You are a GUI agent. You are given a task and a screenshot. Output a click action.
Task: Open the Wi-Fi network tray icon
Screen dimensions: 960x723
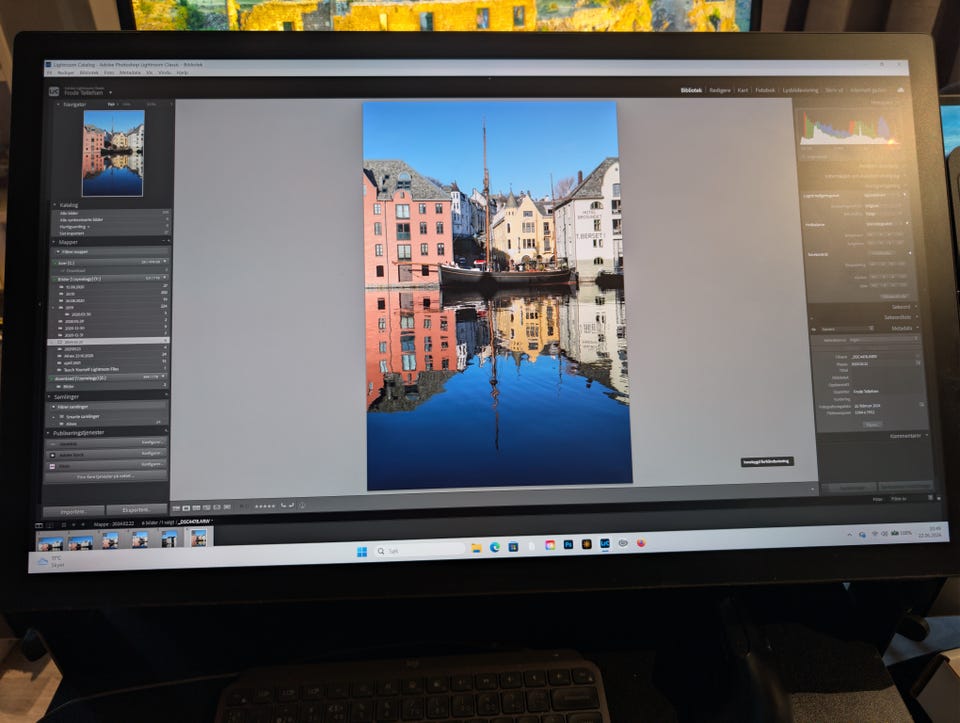coord(874,534)
